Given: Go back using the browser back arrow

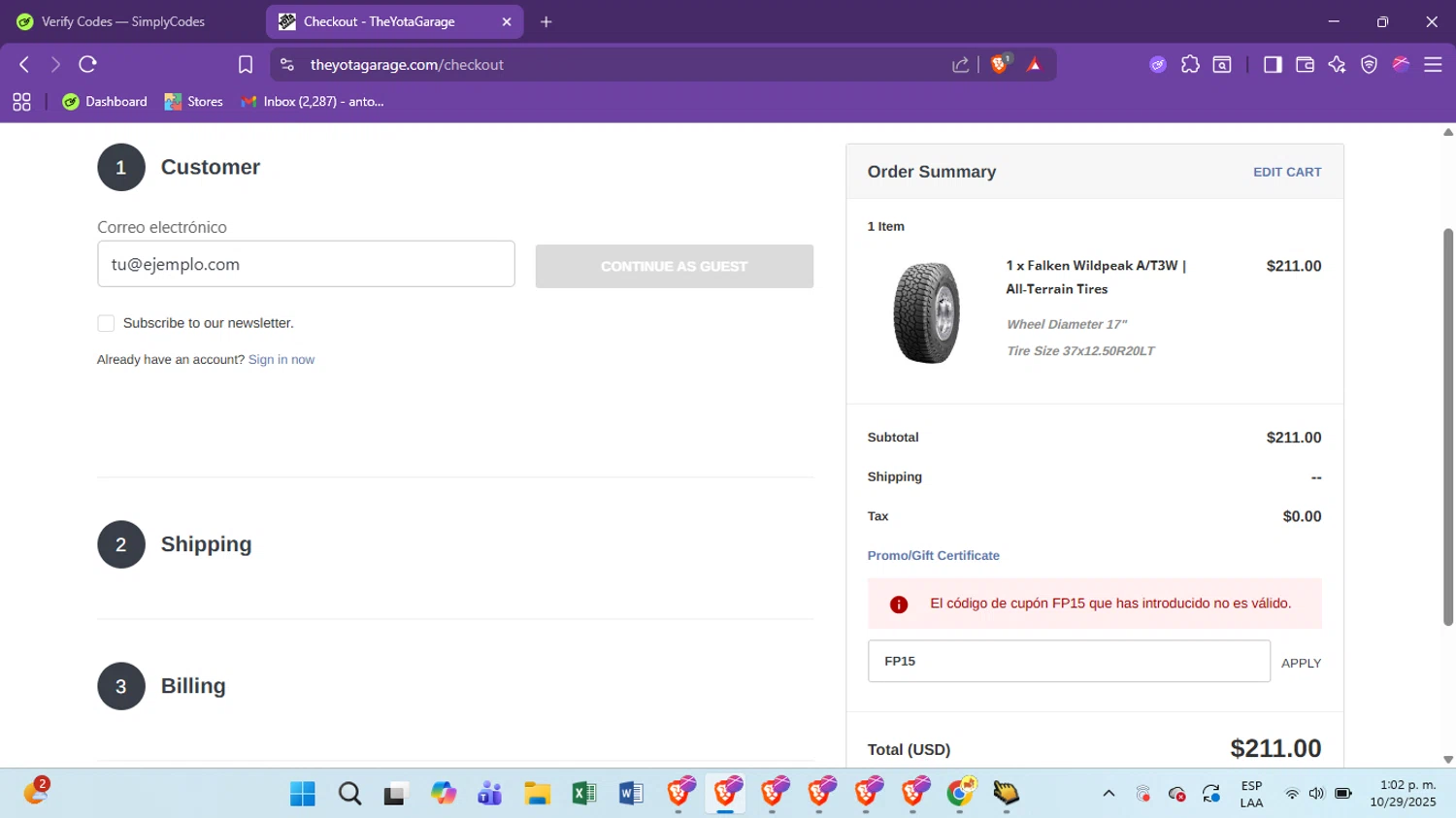Looking at the screenshot, I should pos(24,64).
